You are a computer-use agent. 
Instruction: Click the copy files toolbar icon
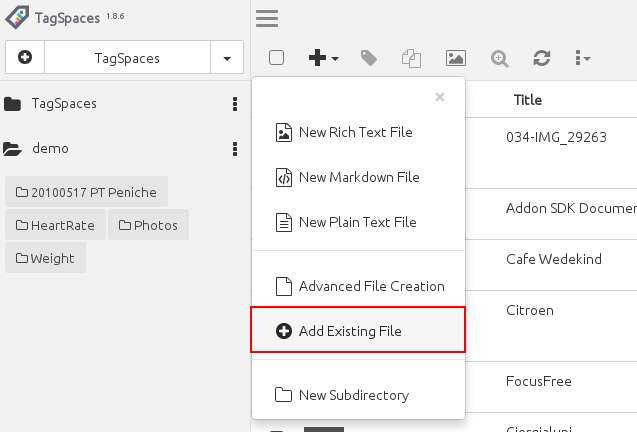coord(411,58)
